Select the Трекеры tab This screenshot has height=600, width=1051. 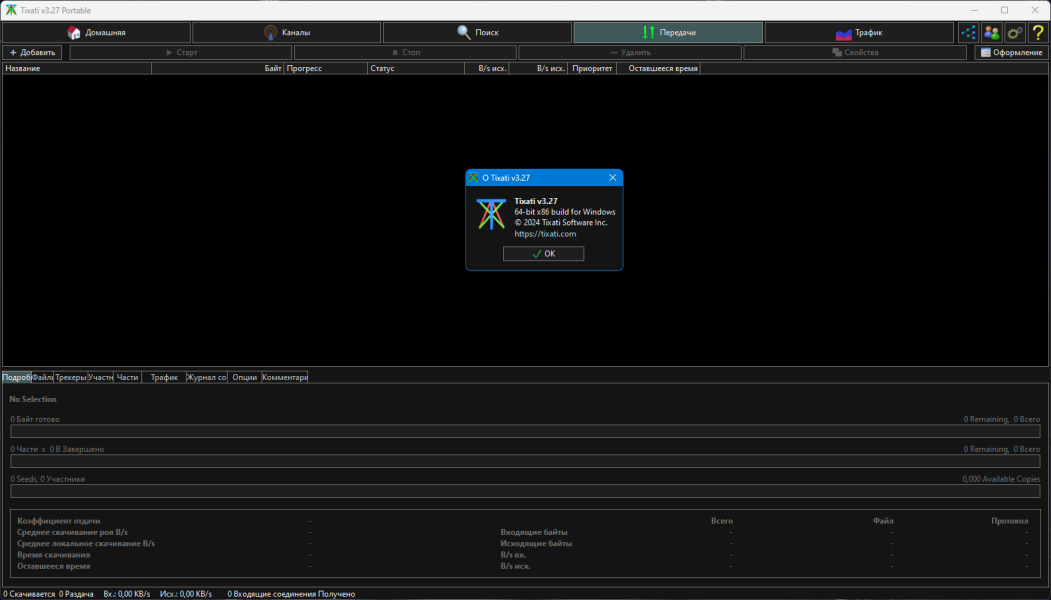70,377
